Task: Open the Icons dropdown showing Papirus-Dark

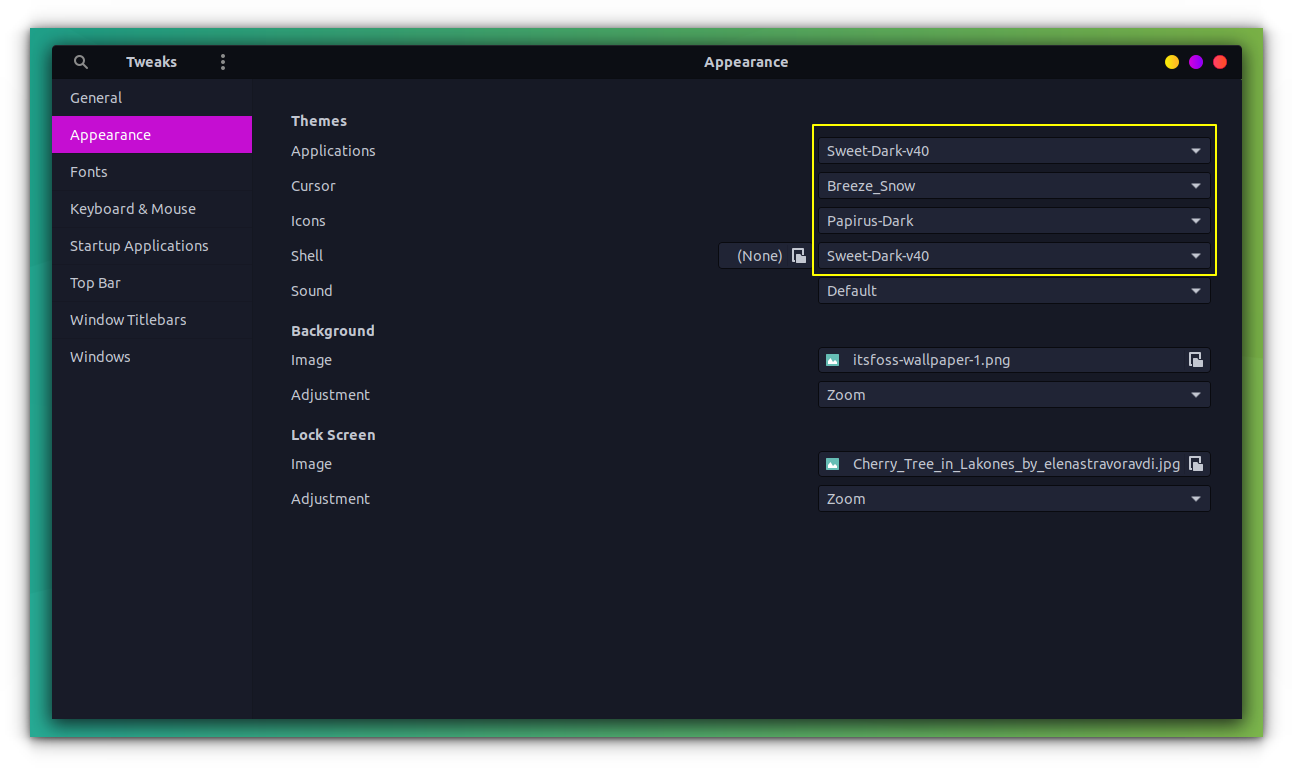Action: click(1013, 220)
